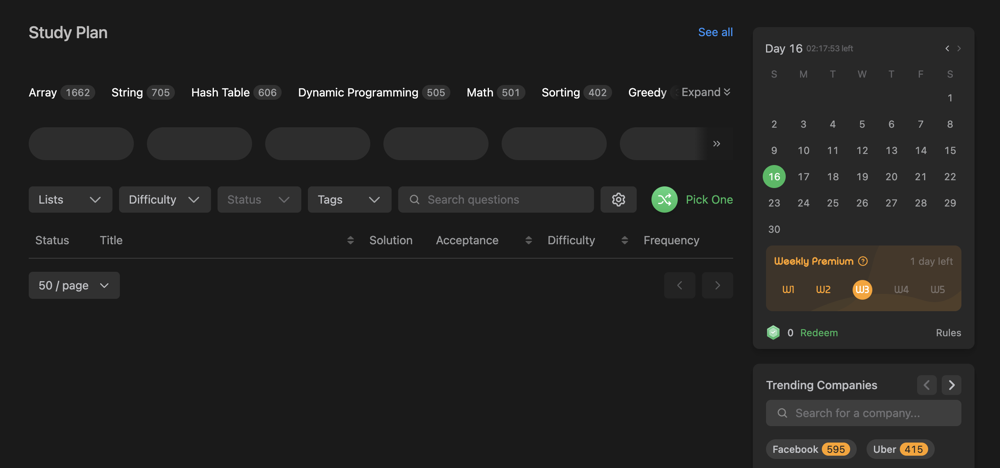This screenshot has width=1000, height=468.
Task: Click the See all study plans link
Action: (x=715, y=32)
